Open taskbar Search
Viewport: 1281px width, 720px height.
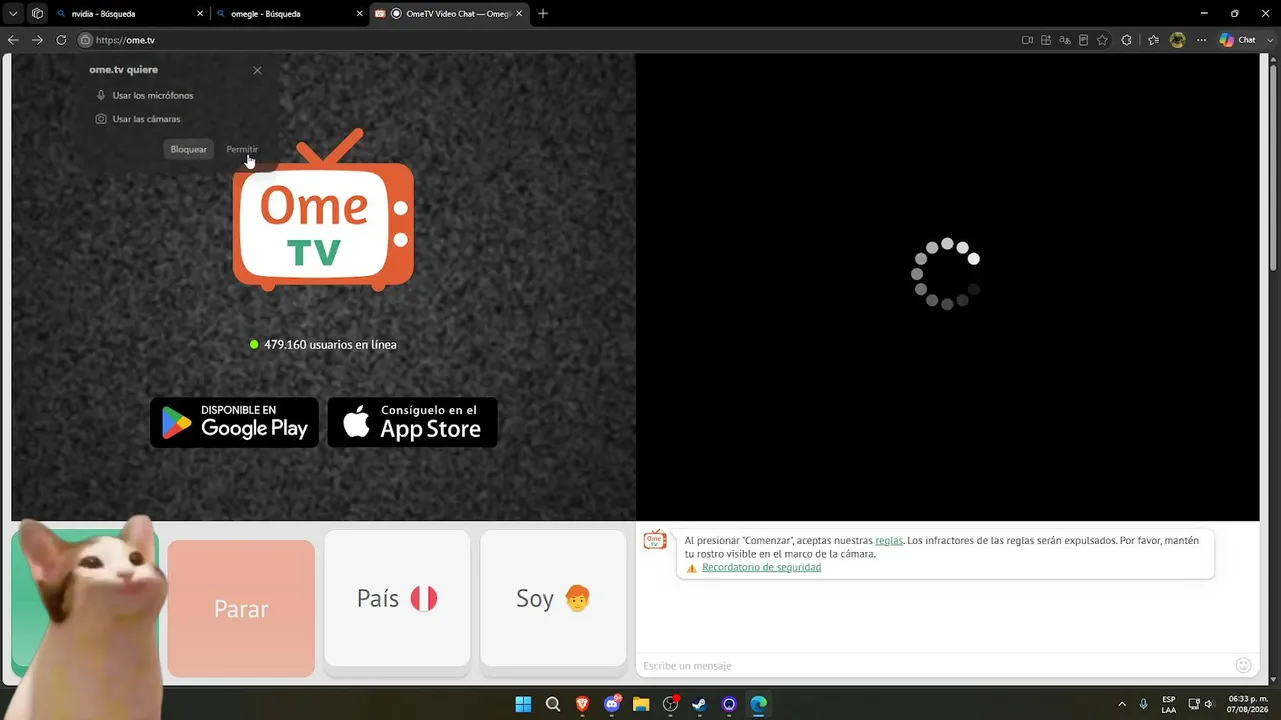[553, 704]
